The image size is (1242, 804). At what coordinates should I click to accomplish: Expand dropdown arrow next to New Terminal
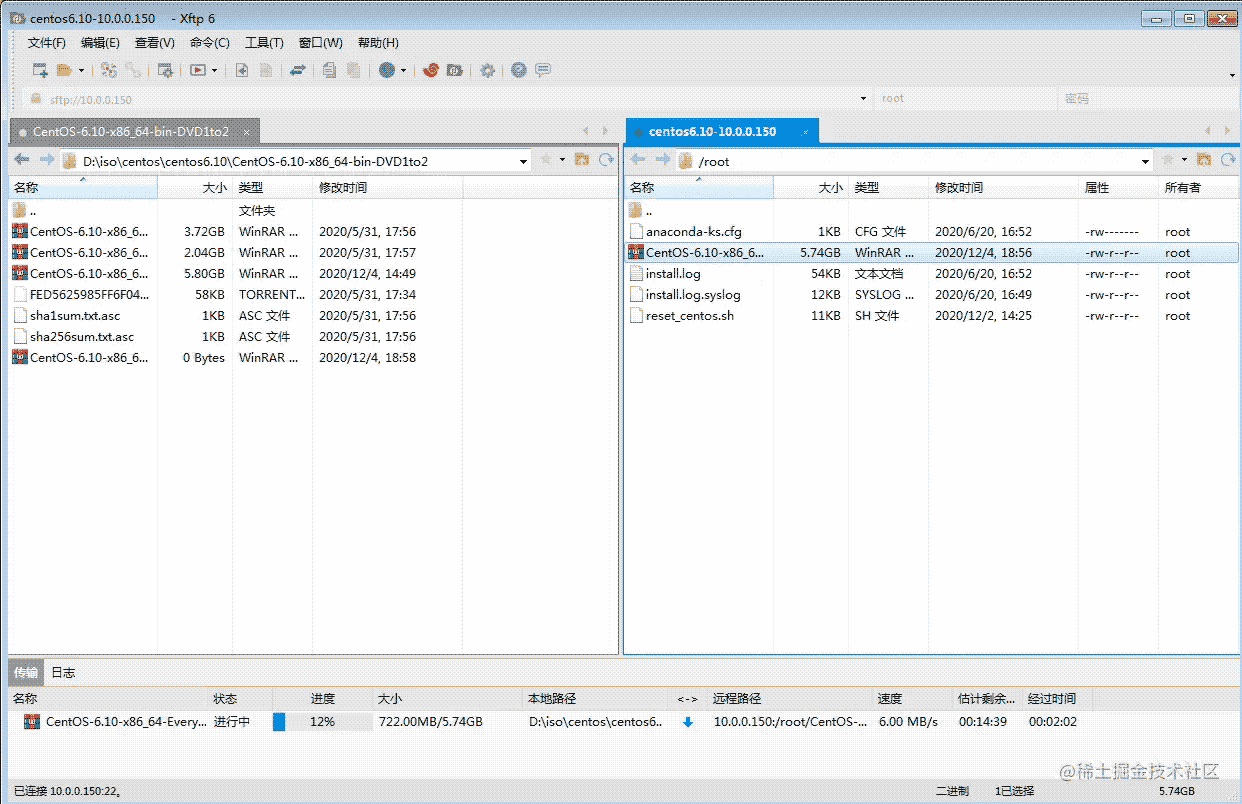214,70
